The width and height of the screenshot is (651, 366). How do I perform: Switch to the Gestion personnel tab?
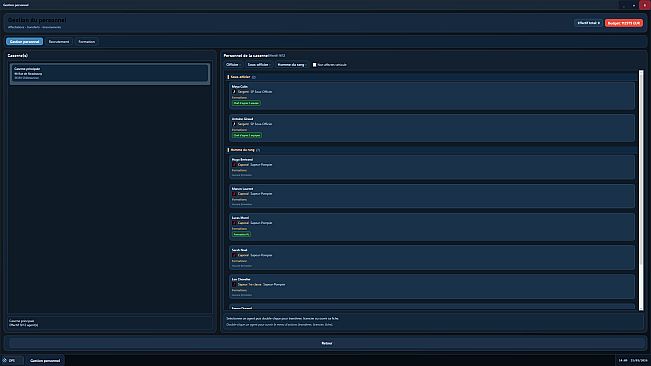tap(24, 41)
